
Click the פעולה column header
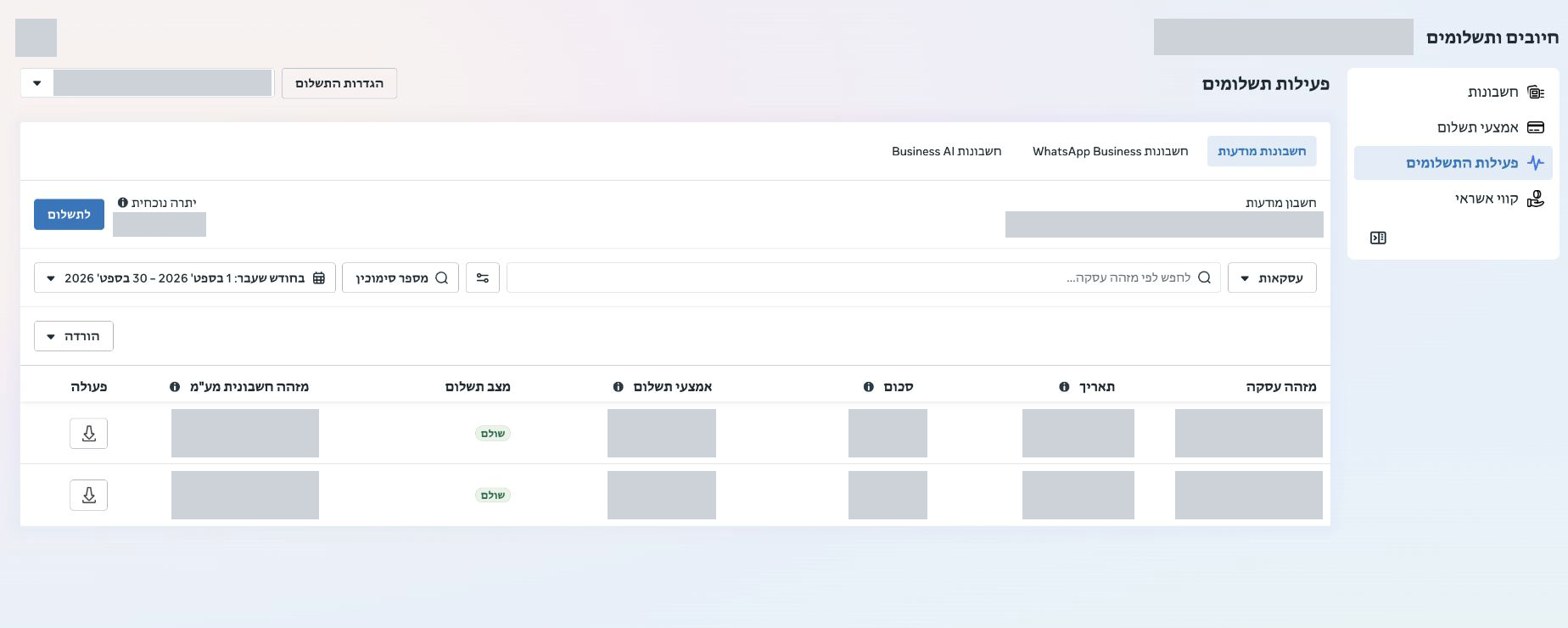pos(89,387)
